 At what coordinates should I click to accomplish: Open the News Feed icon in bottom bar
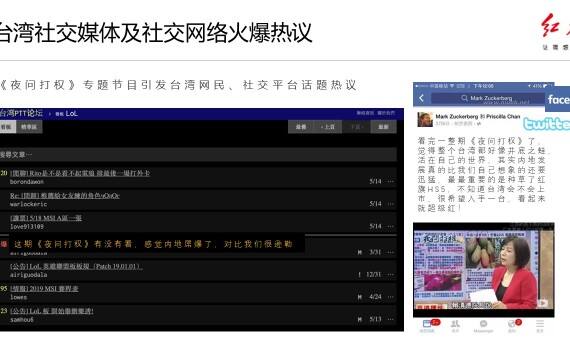427,324
